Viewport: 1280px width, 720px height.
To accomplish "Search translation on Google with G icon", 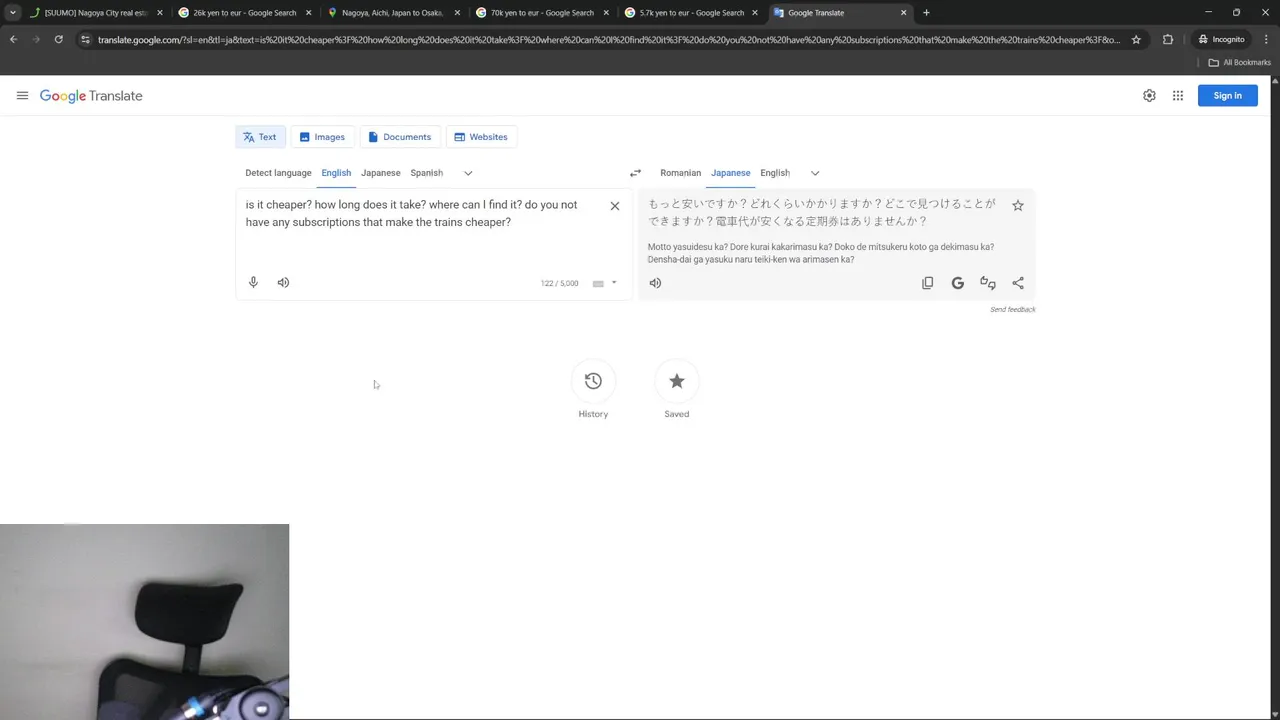I will point(957,283).
